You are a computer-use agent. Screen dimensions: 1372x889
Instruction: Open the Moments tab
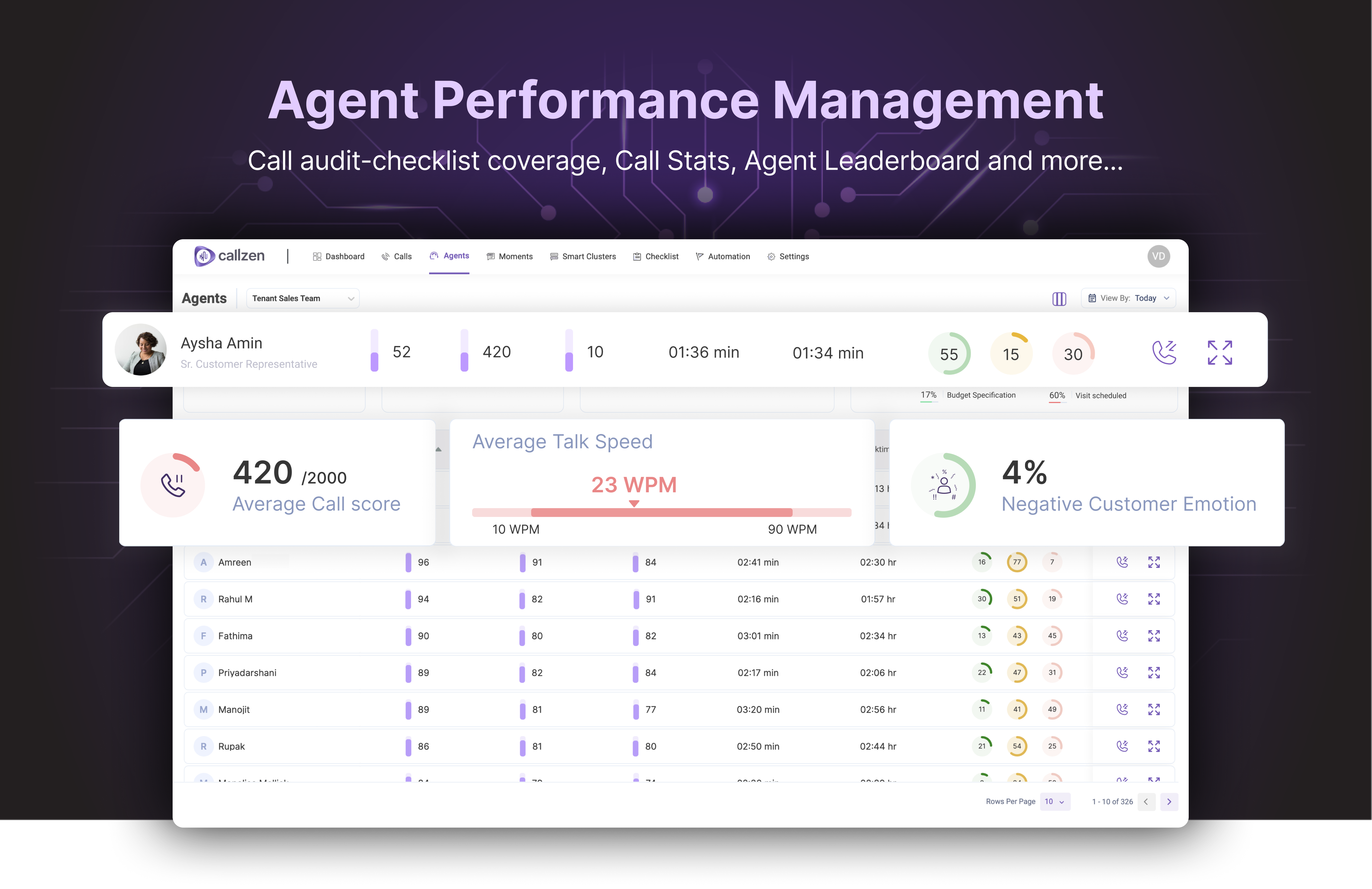(x=510, y=256)
